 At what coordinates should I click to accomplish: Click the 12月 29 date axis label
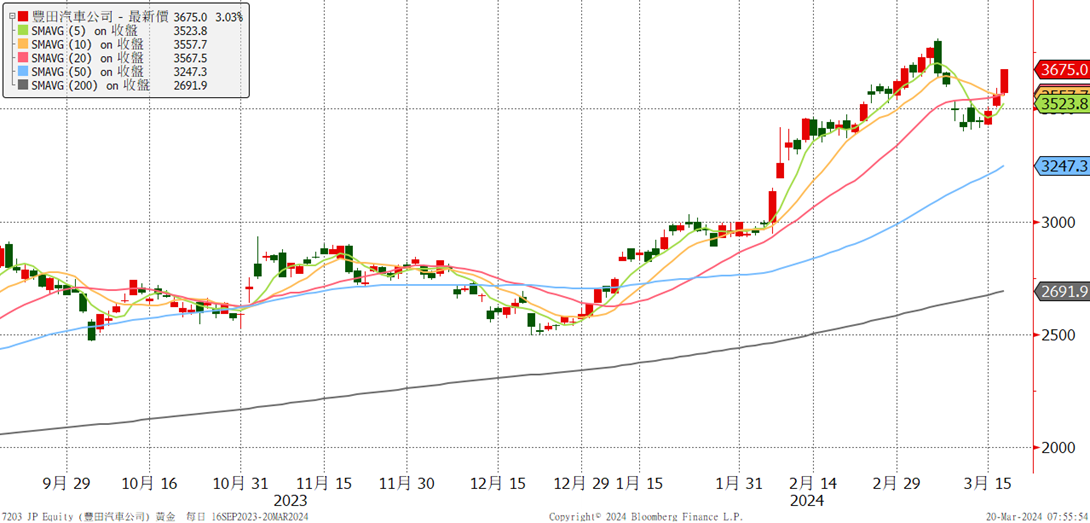pyautogui.click(x=581, y=484)
